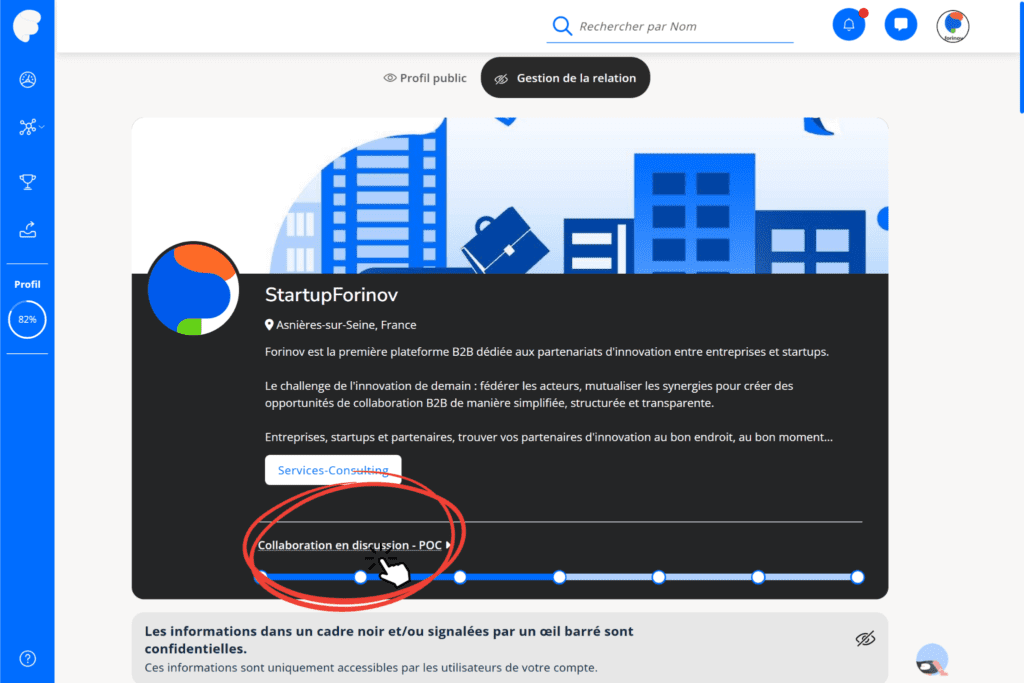Click the location pin icon
Image resolution: width=1024 pixels, height=683 pixels.
coord(268,325)
